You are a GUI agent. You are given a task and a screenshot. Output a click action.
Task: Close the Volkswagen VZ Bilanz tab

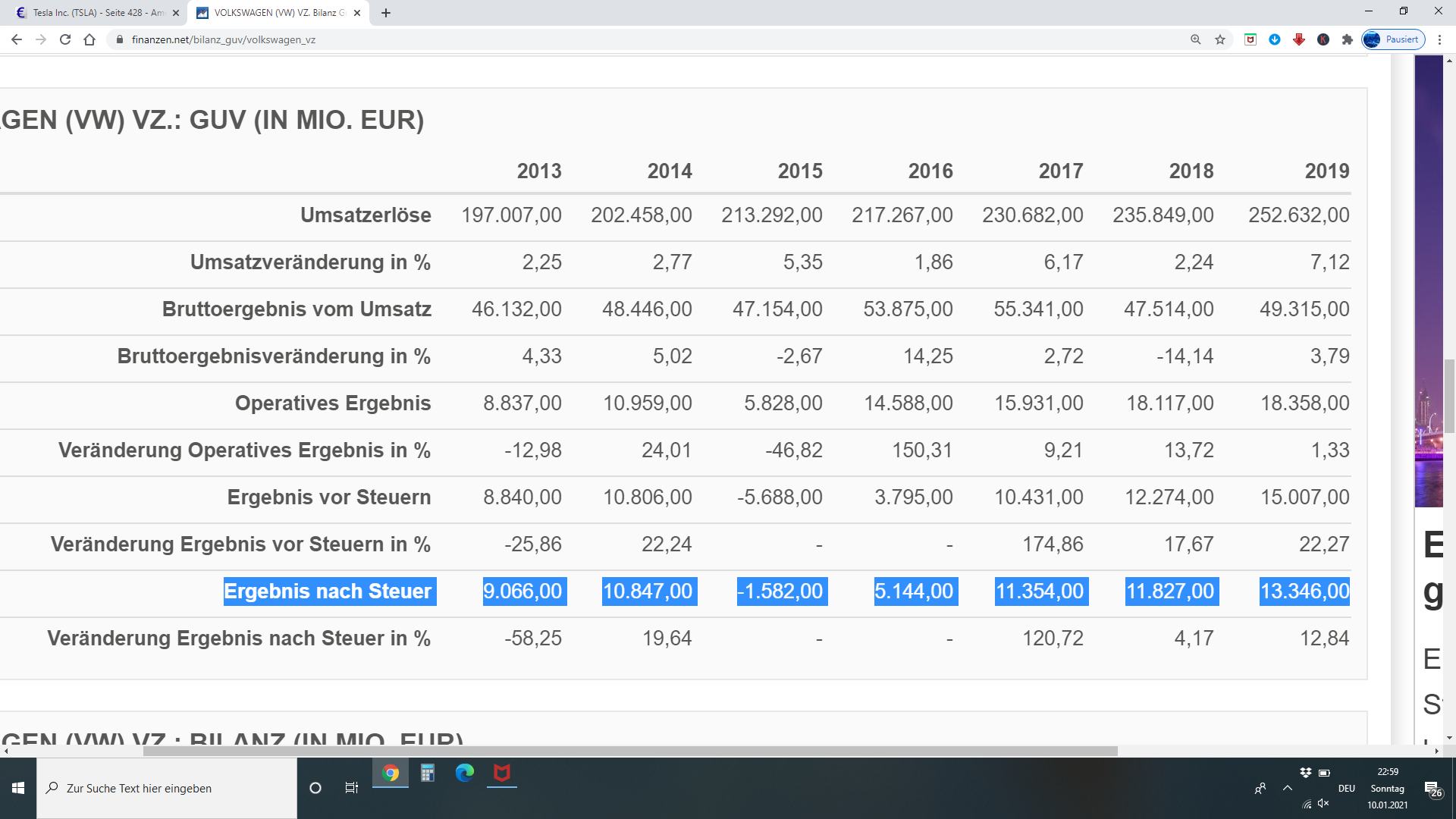(x=357, y=13)
